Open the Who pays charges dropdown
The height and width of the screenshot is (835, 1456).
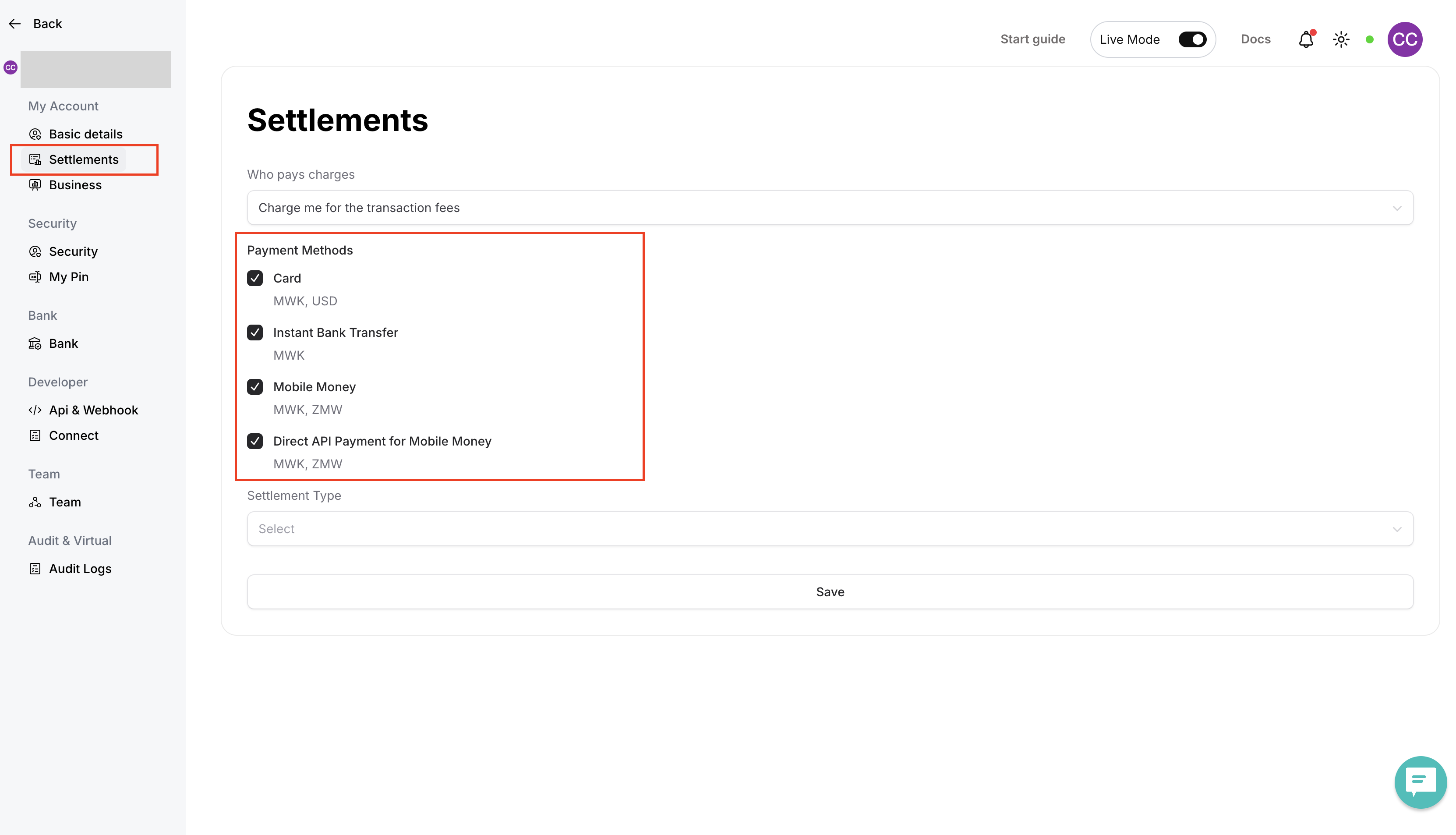click(x=830, y=208)
